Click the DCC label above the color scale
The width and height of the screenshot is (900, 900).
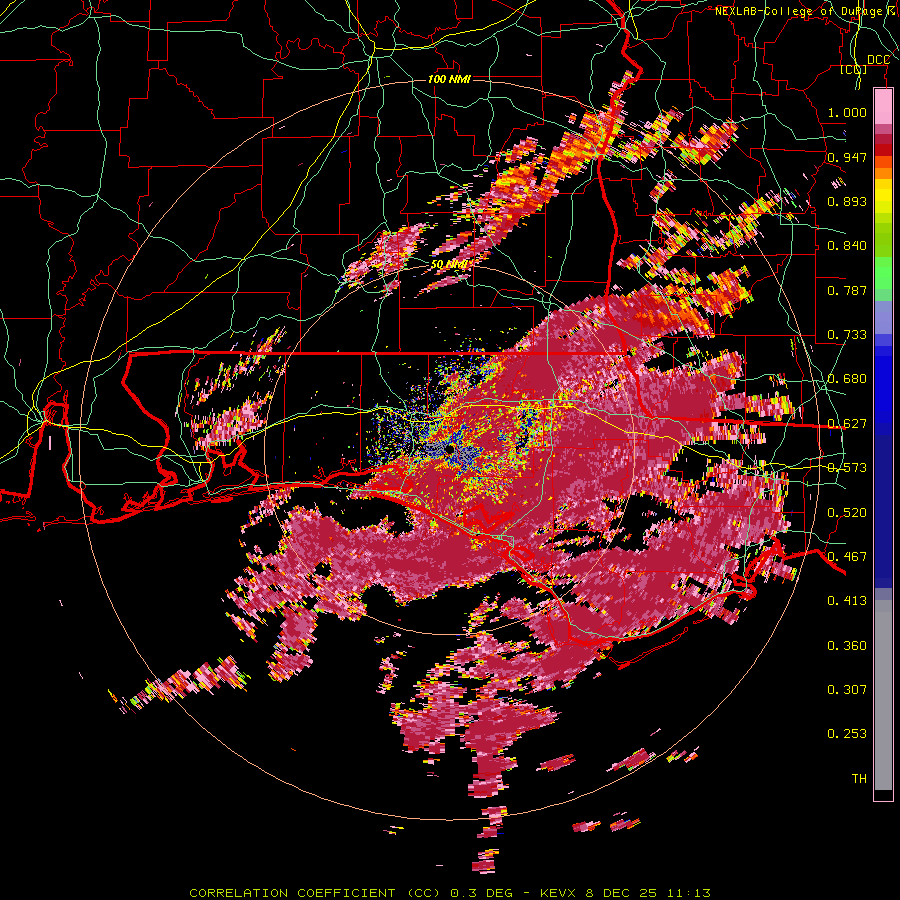coord(878,60)
